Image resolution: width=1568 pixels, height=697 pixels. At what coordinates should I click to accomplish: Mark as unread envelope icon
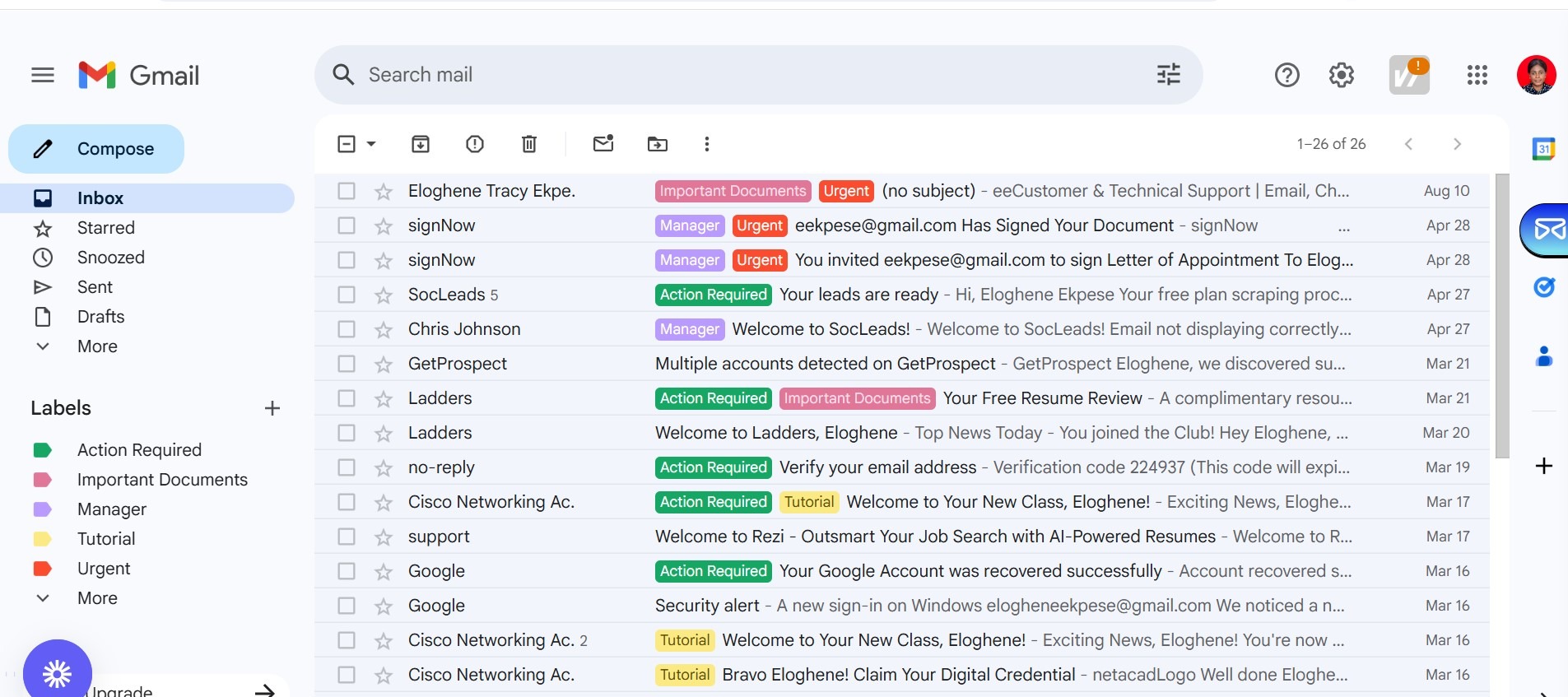[x=603, y=144]
